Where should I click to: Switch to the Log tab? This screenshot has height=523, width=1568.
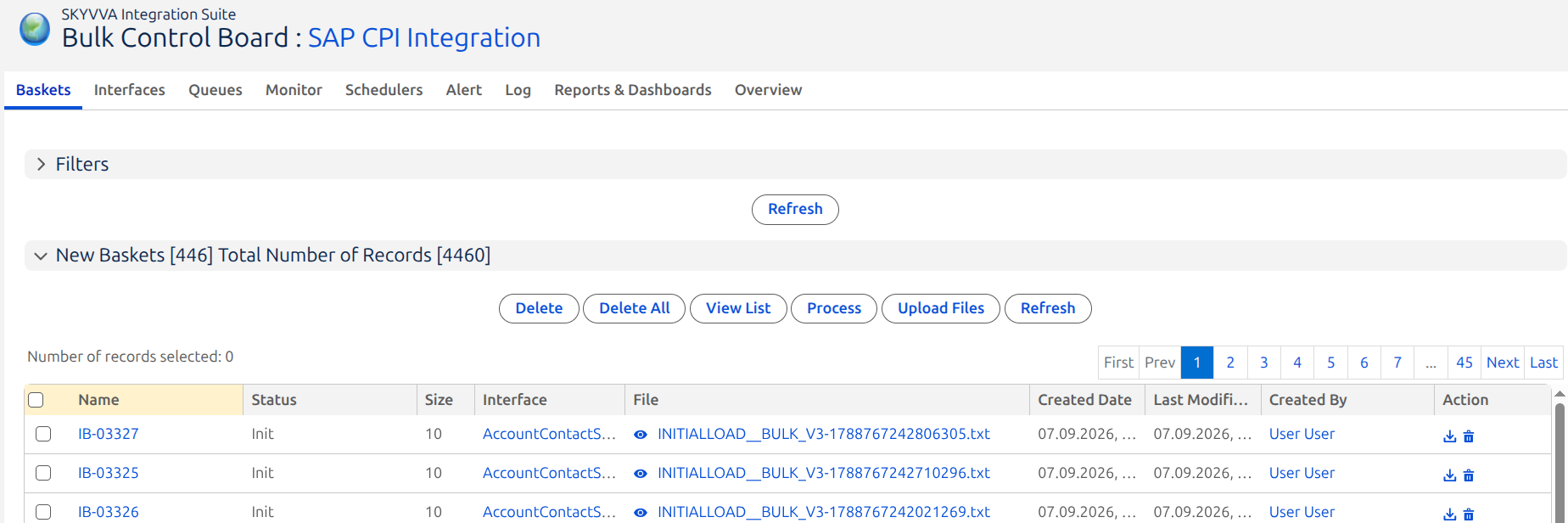coord(518,90)
